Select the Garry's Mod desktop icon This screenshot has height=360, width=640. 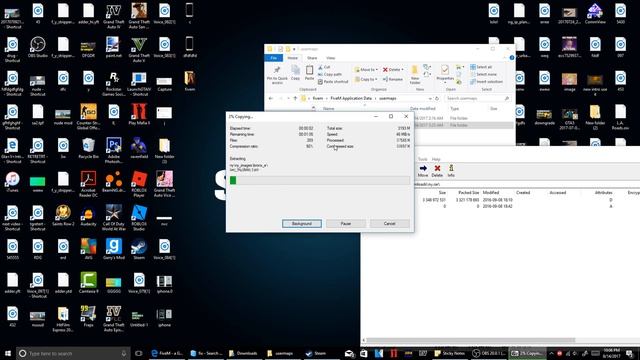[x=113, y=249]
